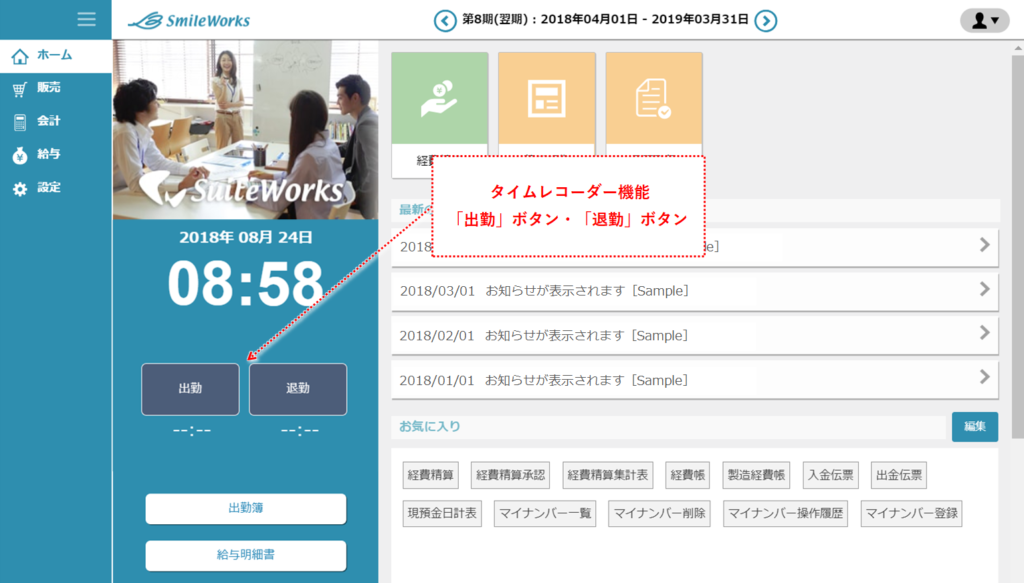Open the 2018/01/01 notice row
This screenshot has height=583, width=1024.
695,380
